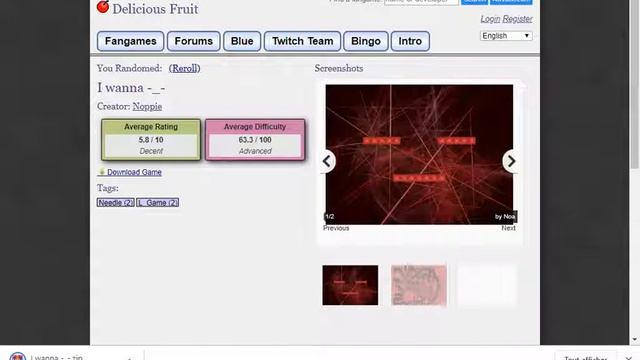
Task: Open the downloaded zip file icon in the download bar
Action: (18, 357)
